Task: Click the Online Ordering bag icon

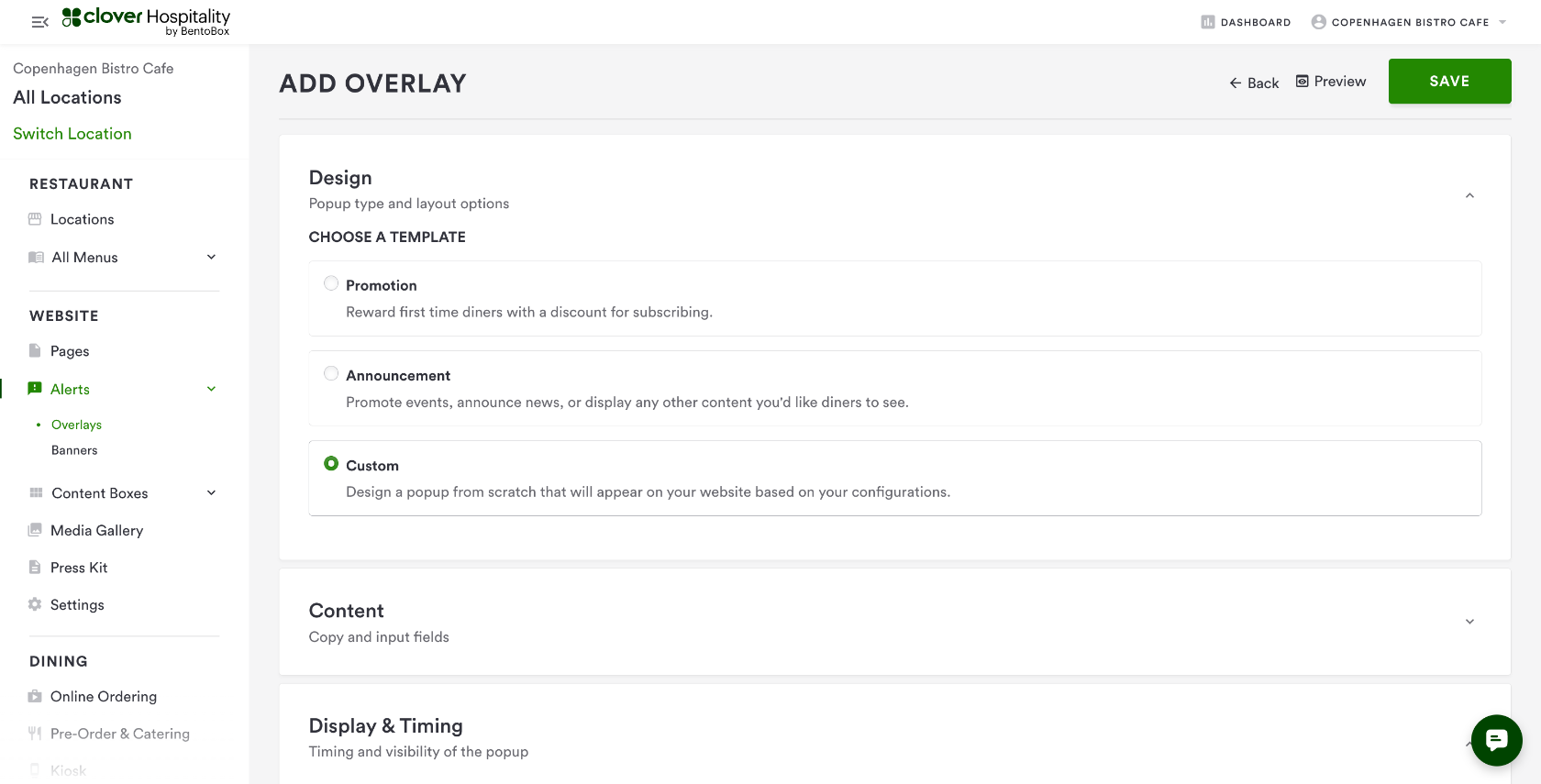Action: pos(35,697)
